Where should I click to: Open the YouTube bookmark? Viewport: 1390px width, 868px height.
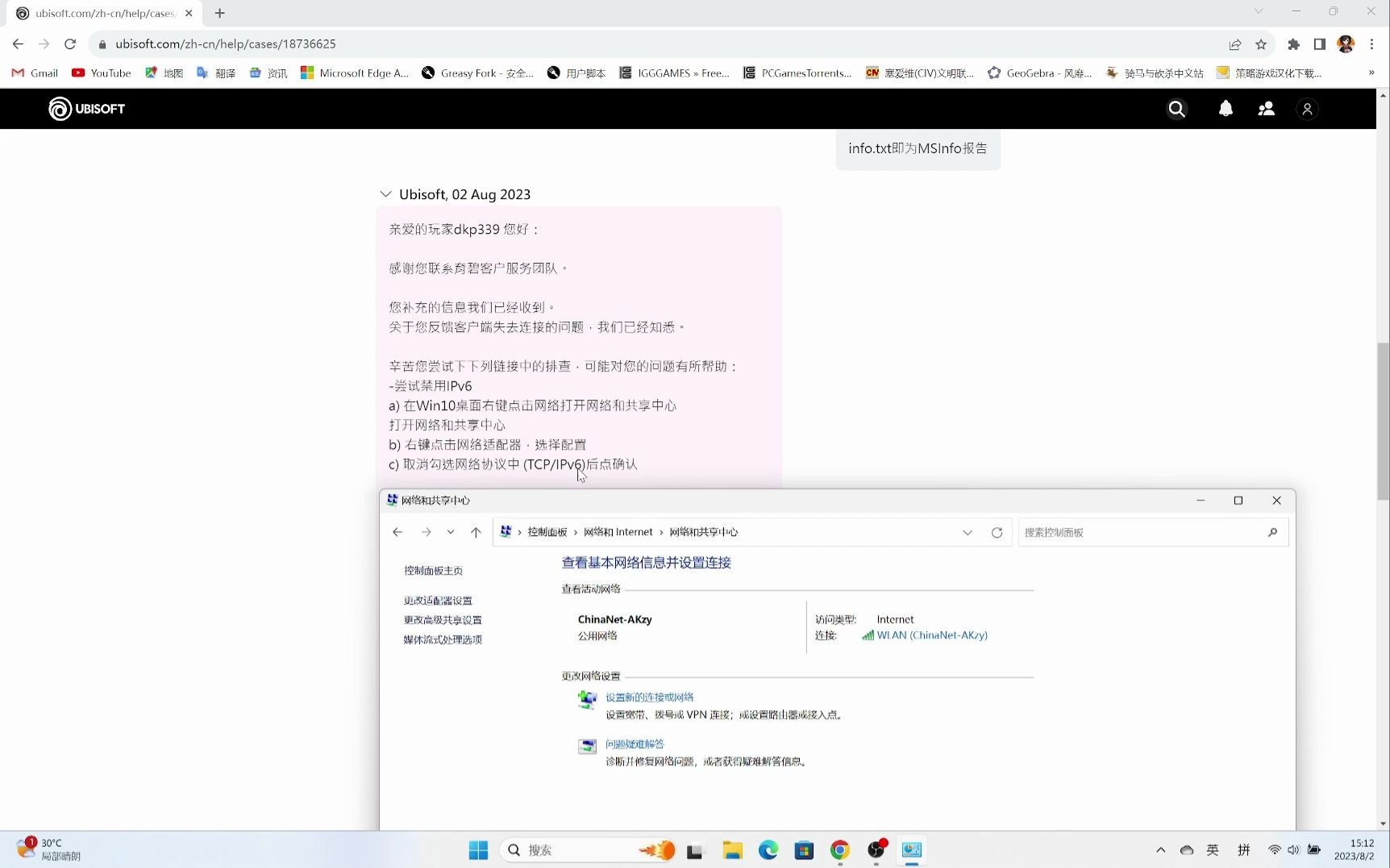pyautogui.click(x=102, y=73)
